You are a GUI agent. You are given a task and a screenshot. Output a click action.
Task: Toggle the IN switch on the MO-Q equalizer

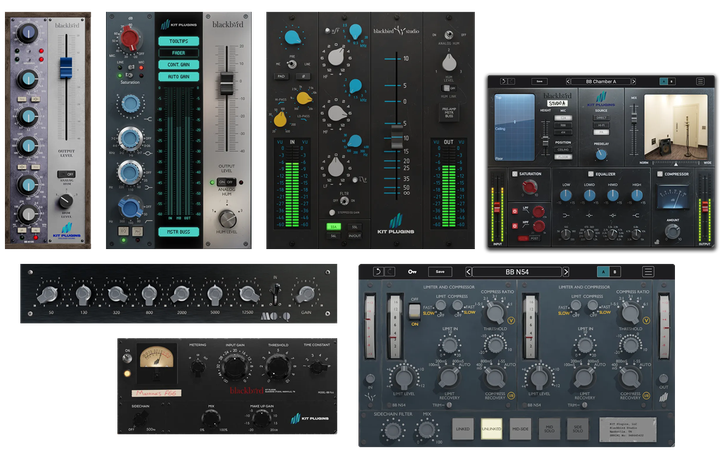pyautogui.click(x=276, y=292)
